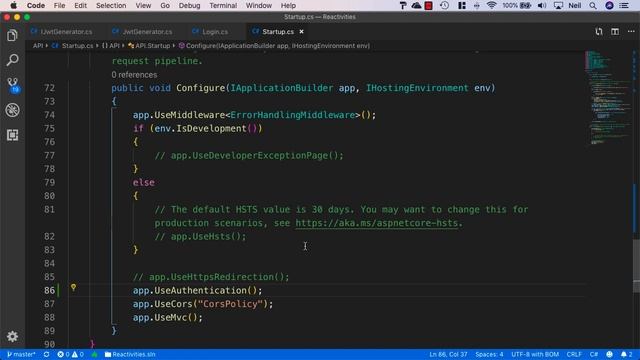Click API folder in breadcrumb
Image resolution: width=640 pixels, height=360 pixels.
coord(38,46)
